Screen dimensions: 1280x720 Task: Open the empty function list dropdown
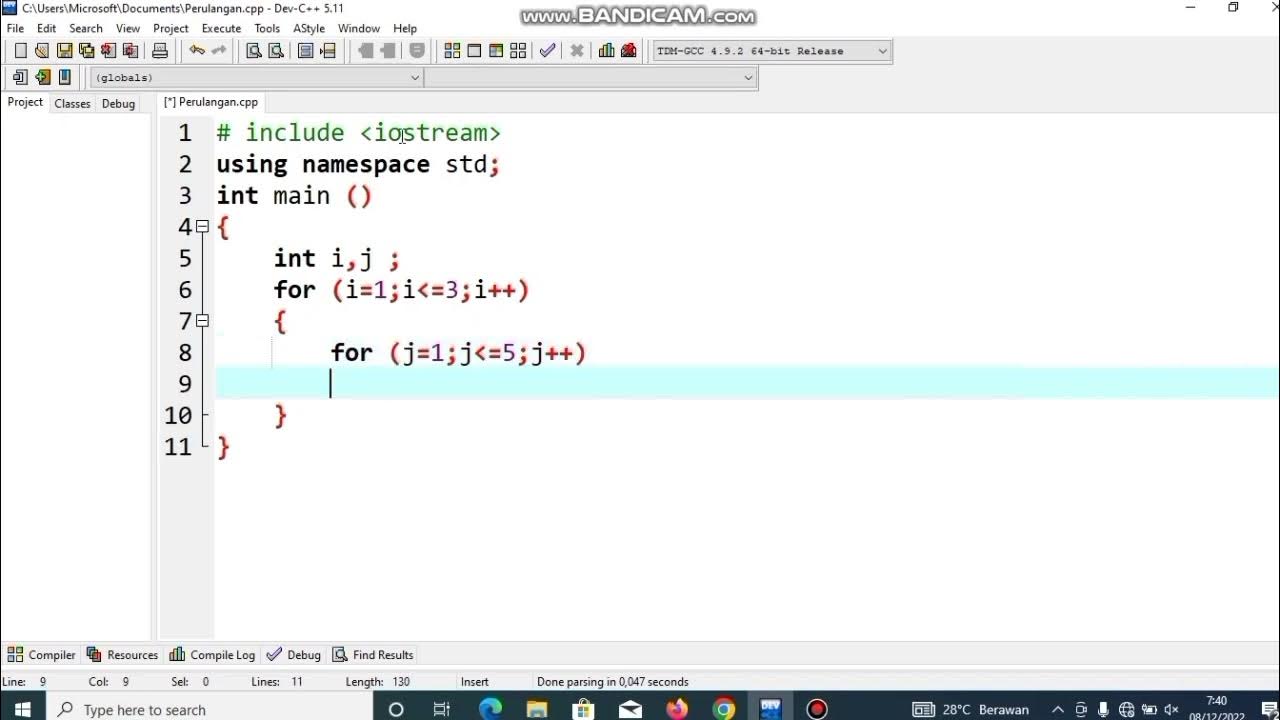pyautogui.click(x=590, y=77)
